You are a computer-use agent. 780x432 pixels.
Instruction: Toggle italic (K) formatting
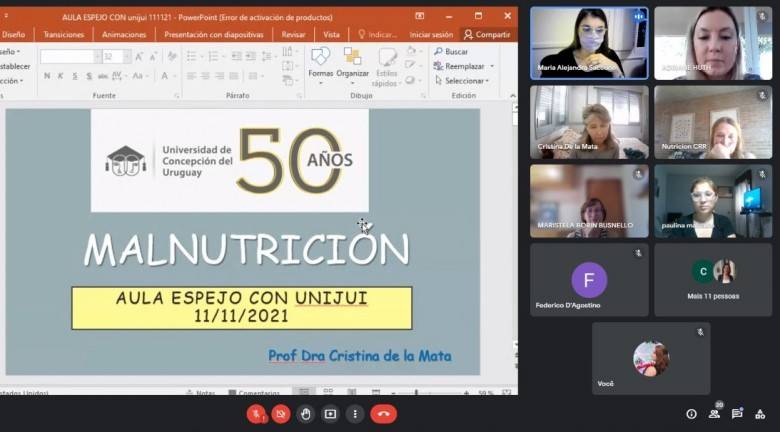point(60,76)
